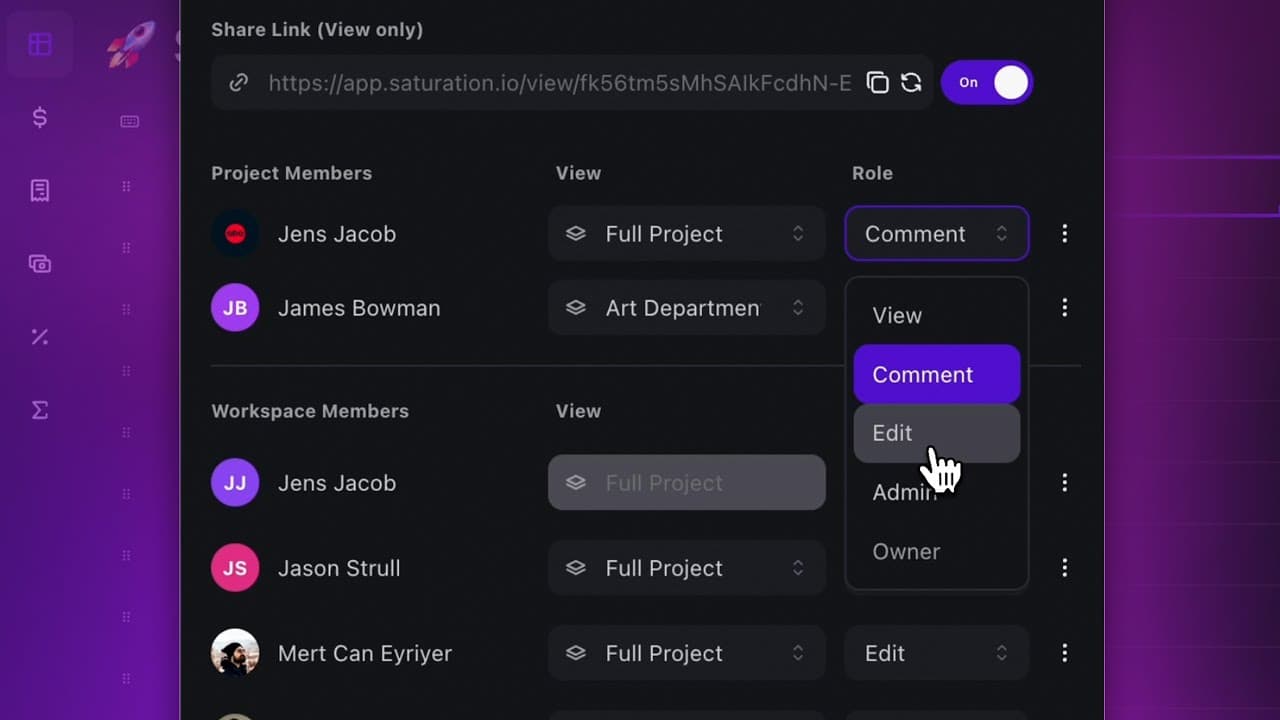
Task: Open more options for James Bowman
Action: (1064, 308)
